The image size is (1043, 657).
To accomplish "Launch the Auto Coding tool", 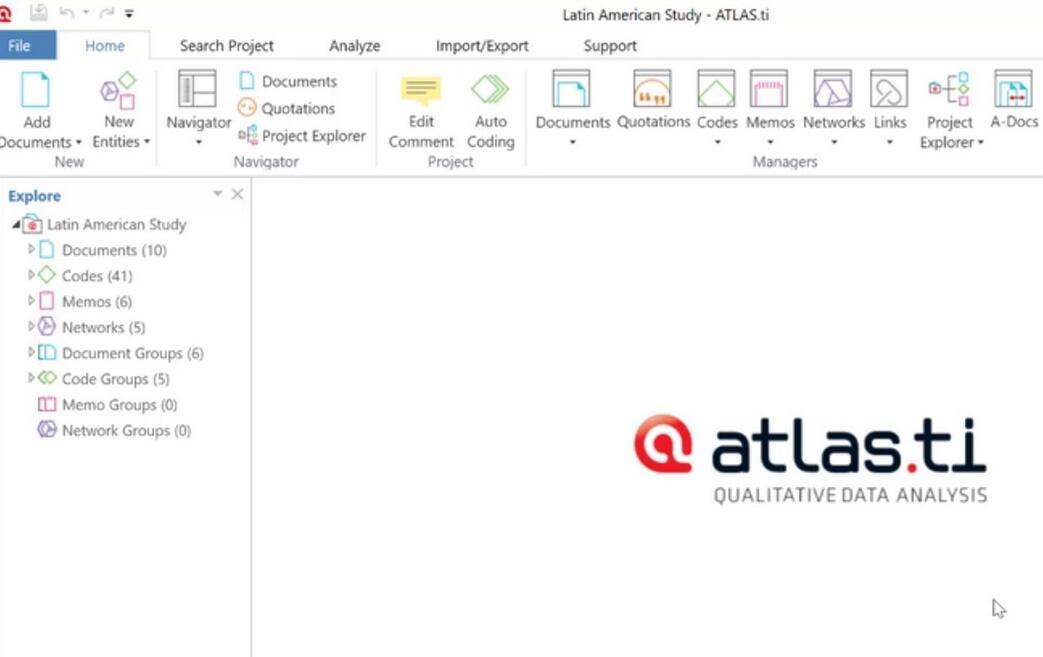I will pyautogui.click(x=490, y=89).
